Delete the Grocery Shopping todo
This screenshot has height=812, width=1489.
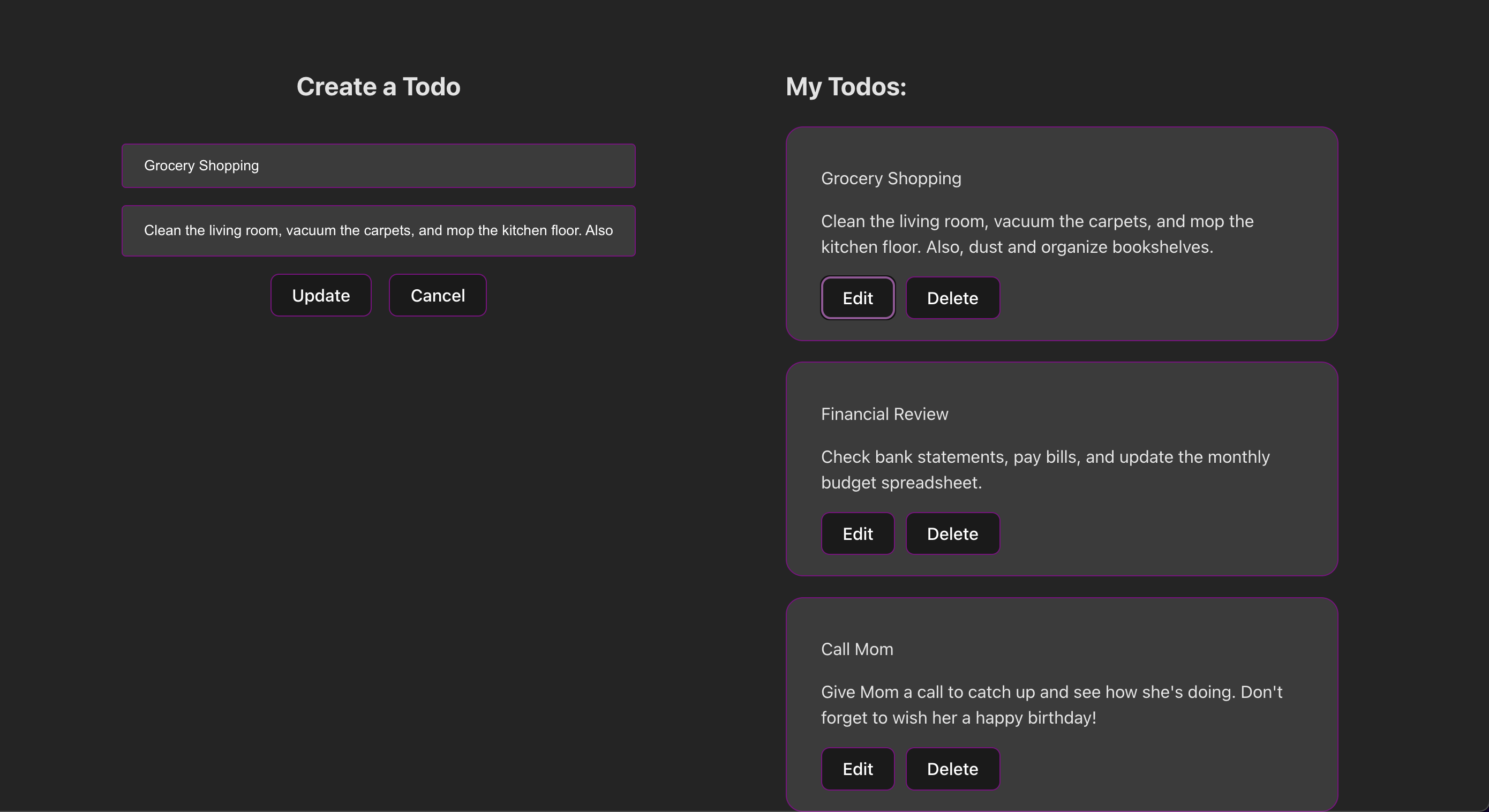pyautogui.click(x=952, y=298)
